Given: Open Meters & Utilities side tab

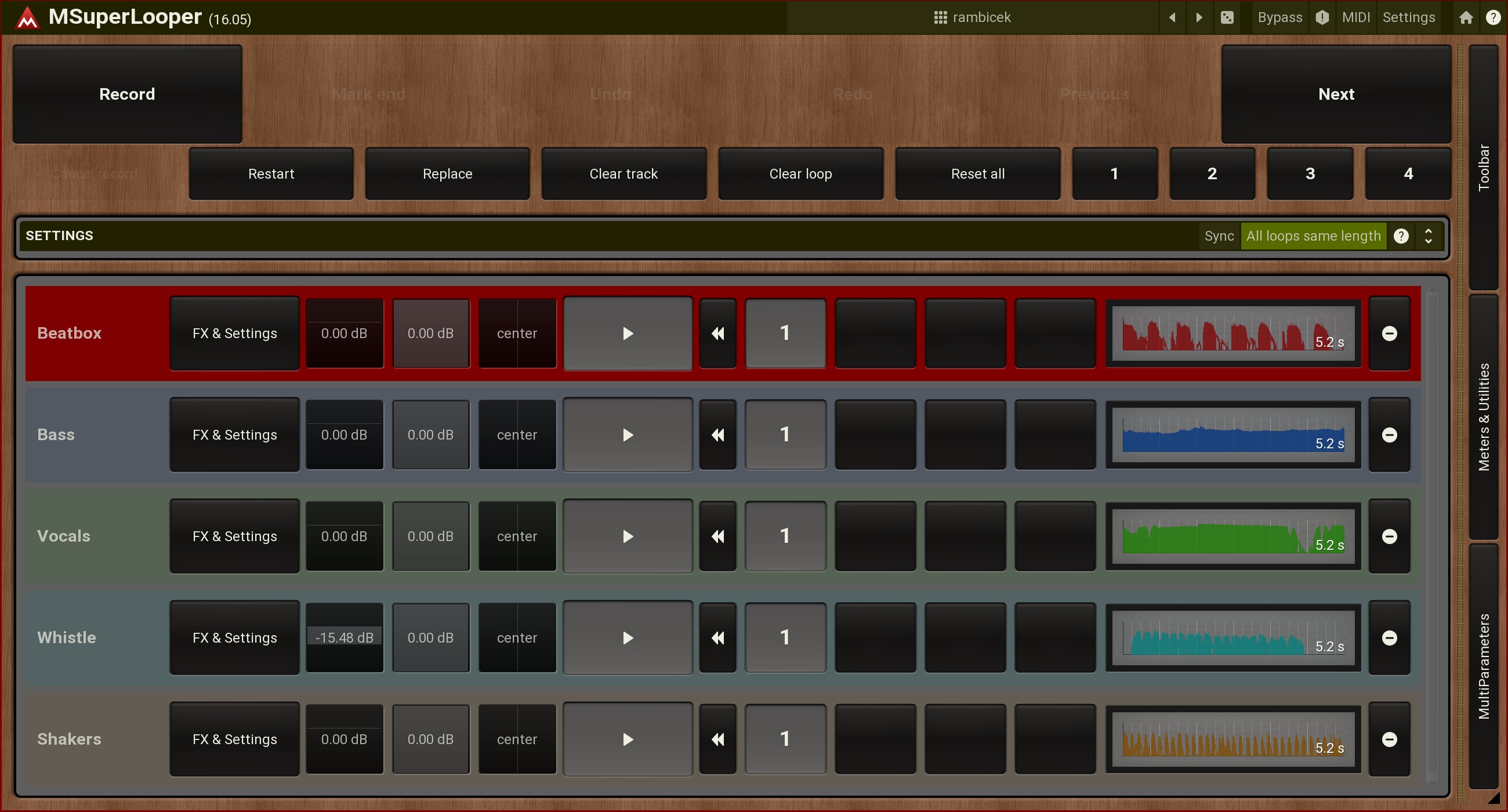Looking at the screenshot, I should tap(1484, 417).
